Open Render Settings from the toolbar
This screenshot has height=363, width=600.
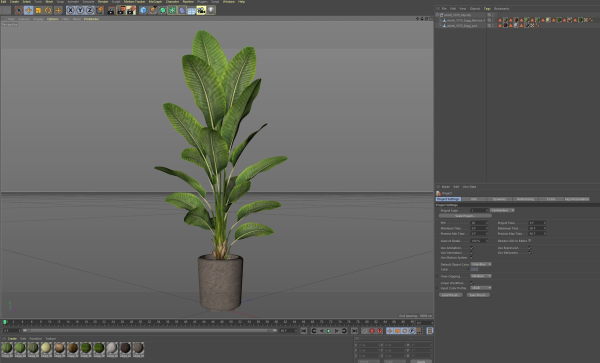pyautogui.click(x=131, y=10)
